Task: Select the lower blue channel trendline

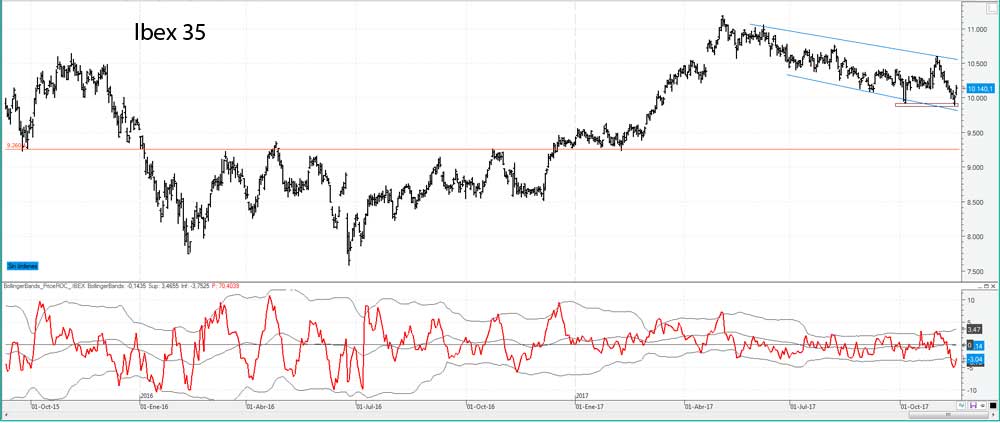Action: tap(874, 93)
